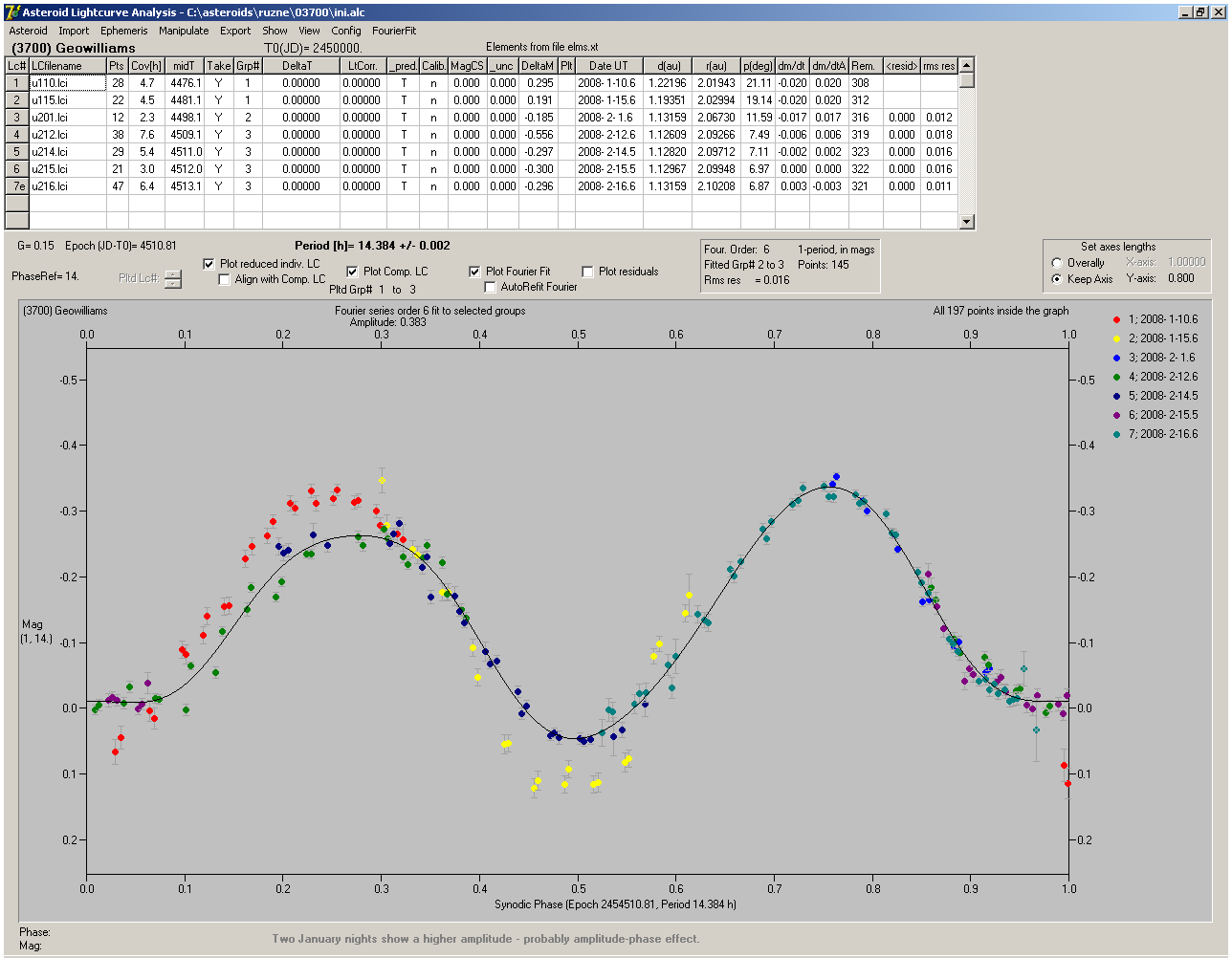Image resolution: width=1232 pixels, height=958 pixels.
Task: Open the Ephemeris menu
Action: tap(124, 31)
